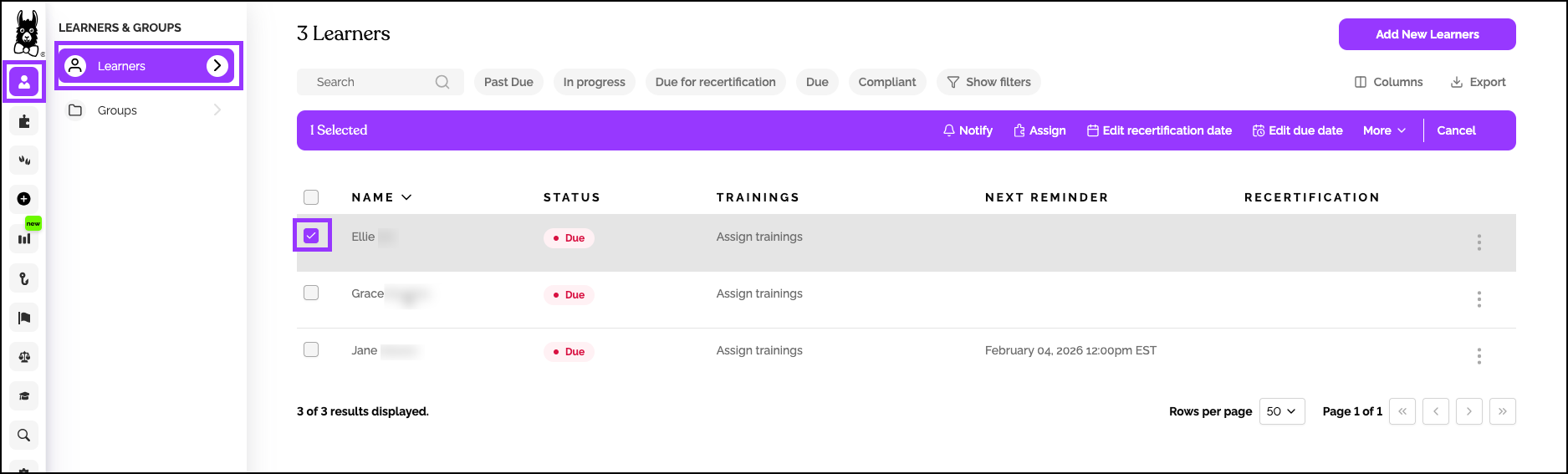Click Assign in the selection bar

1039,130
